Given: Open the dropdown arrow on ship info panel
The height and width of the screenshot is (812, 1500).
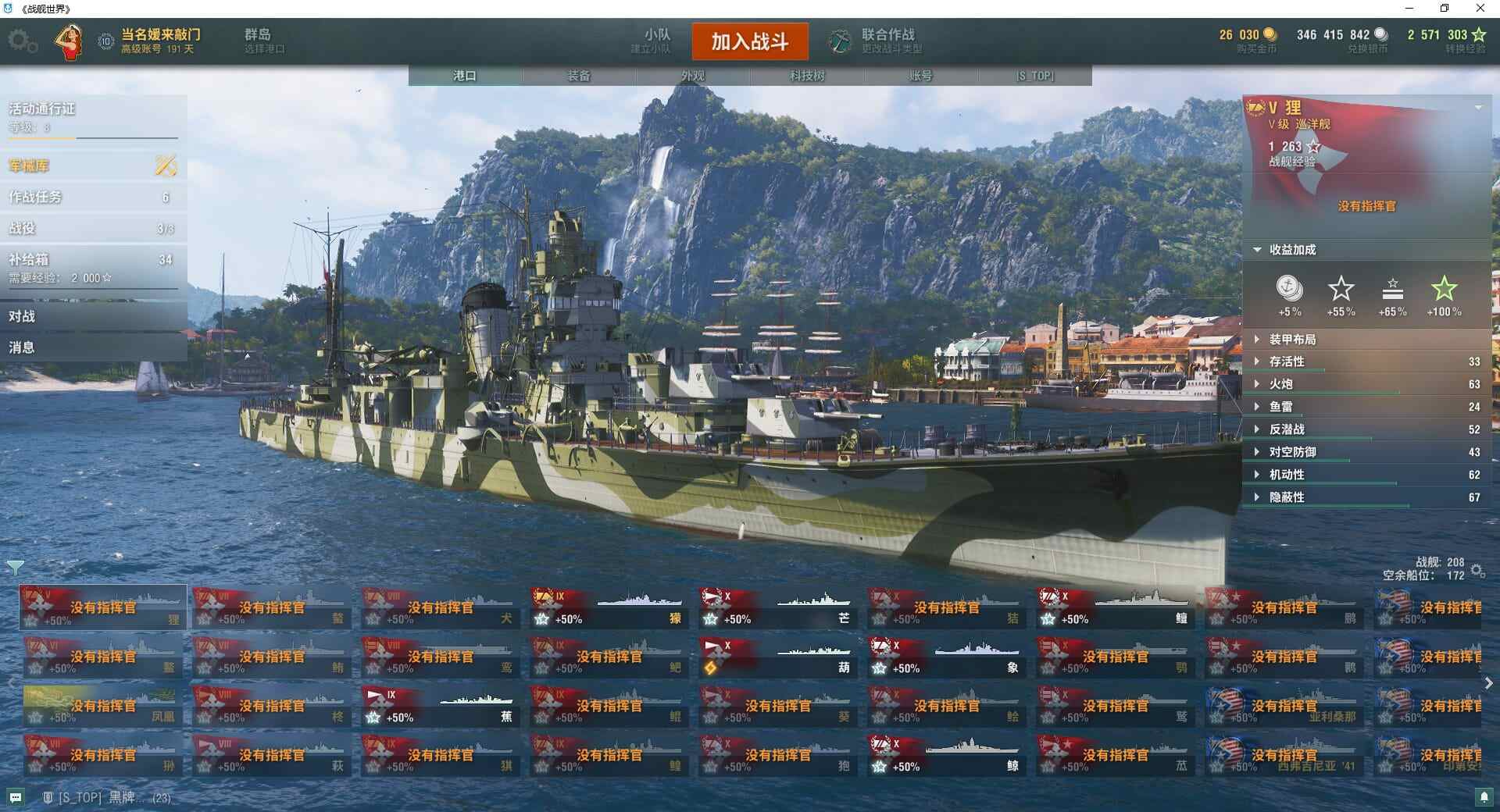Looking at the screenshot, I should pos(1478,108).
